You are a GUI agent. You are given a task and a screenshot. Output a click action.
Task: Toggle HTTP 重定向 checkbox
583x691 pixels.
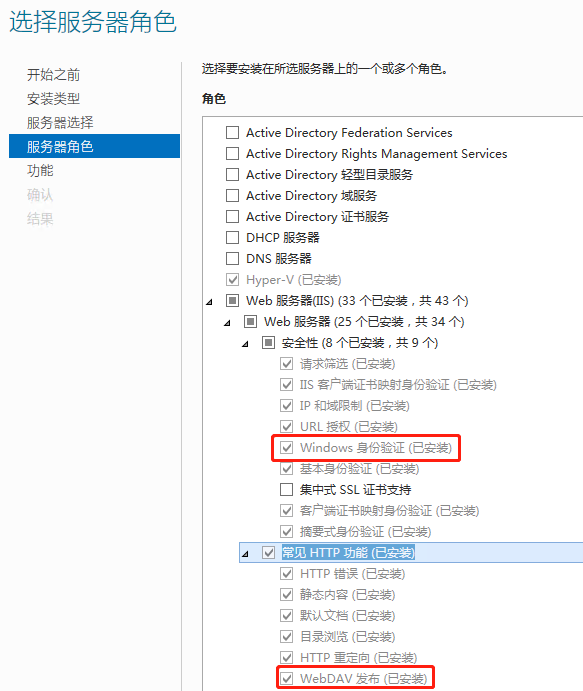pos(286,658)
